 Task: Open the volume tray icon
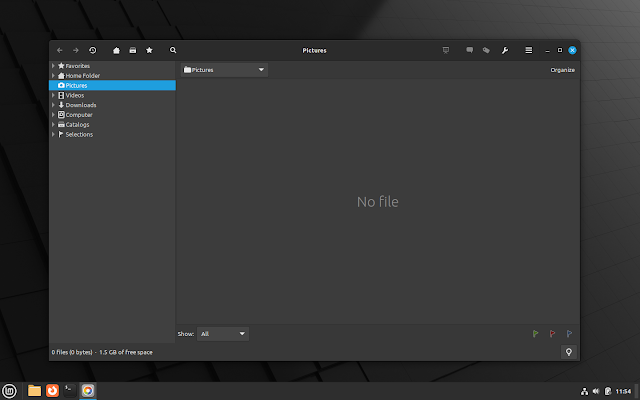point(596,391)
